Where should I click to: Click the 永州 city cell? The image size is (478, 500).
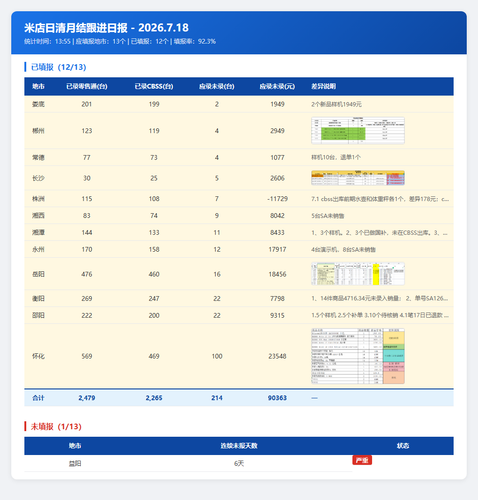(38, 249)
